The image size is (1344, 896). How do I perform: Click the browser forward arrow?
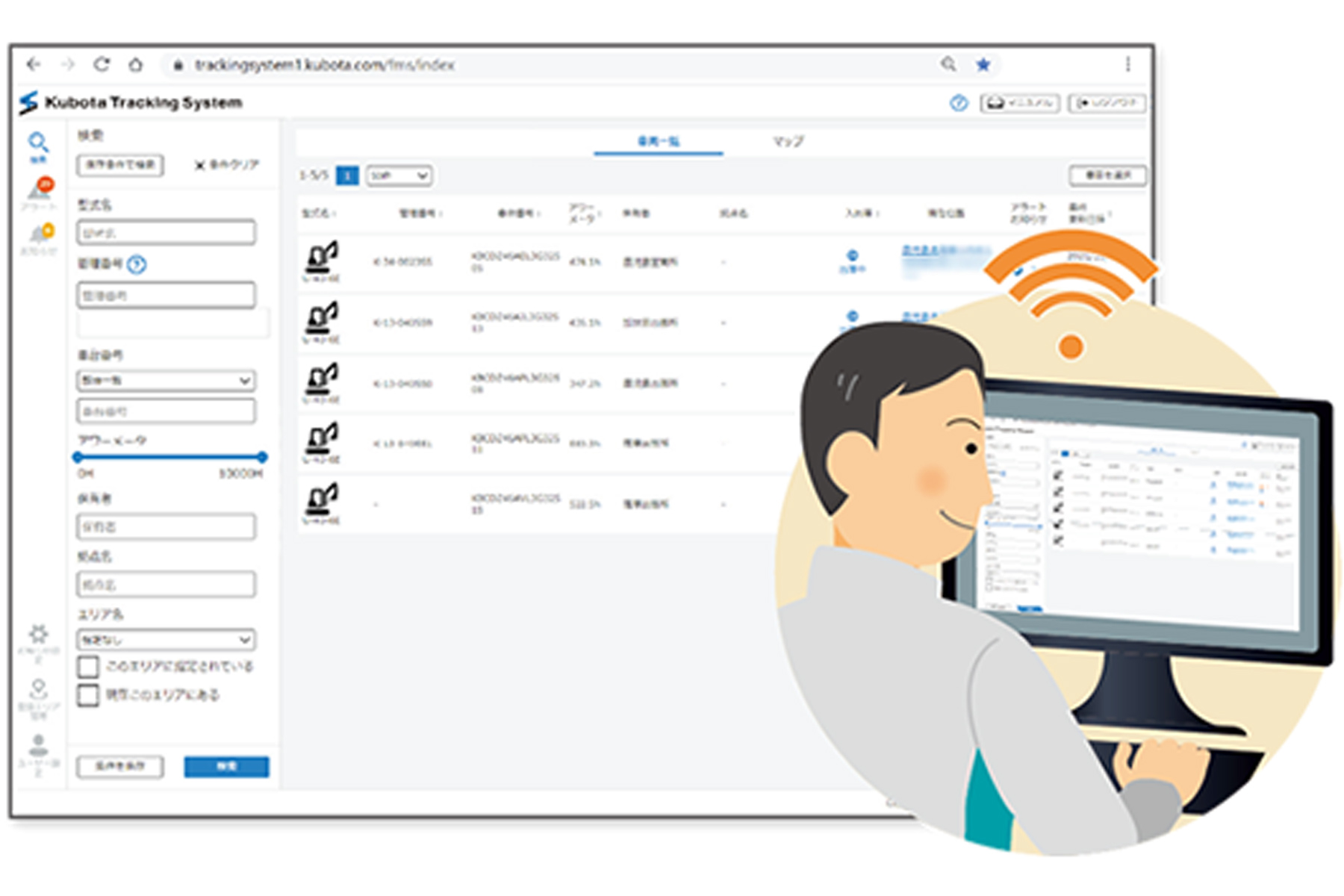(x=68, y=65)
